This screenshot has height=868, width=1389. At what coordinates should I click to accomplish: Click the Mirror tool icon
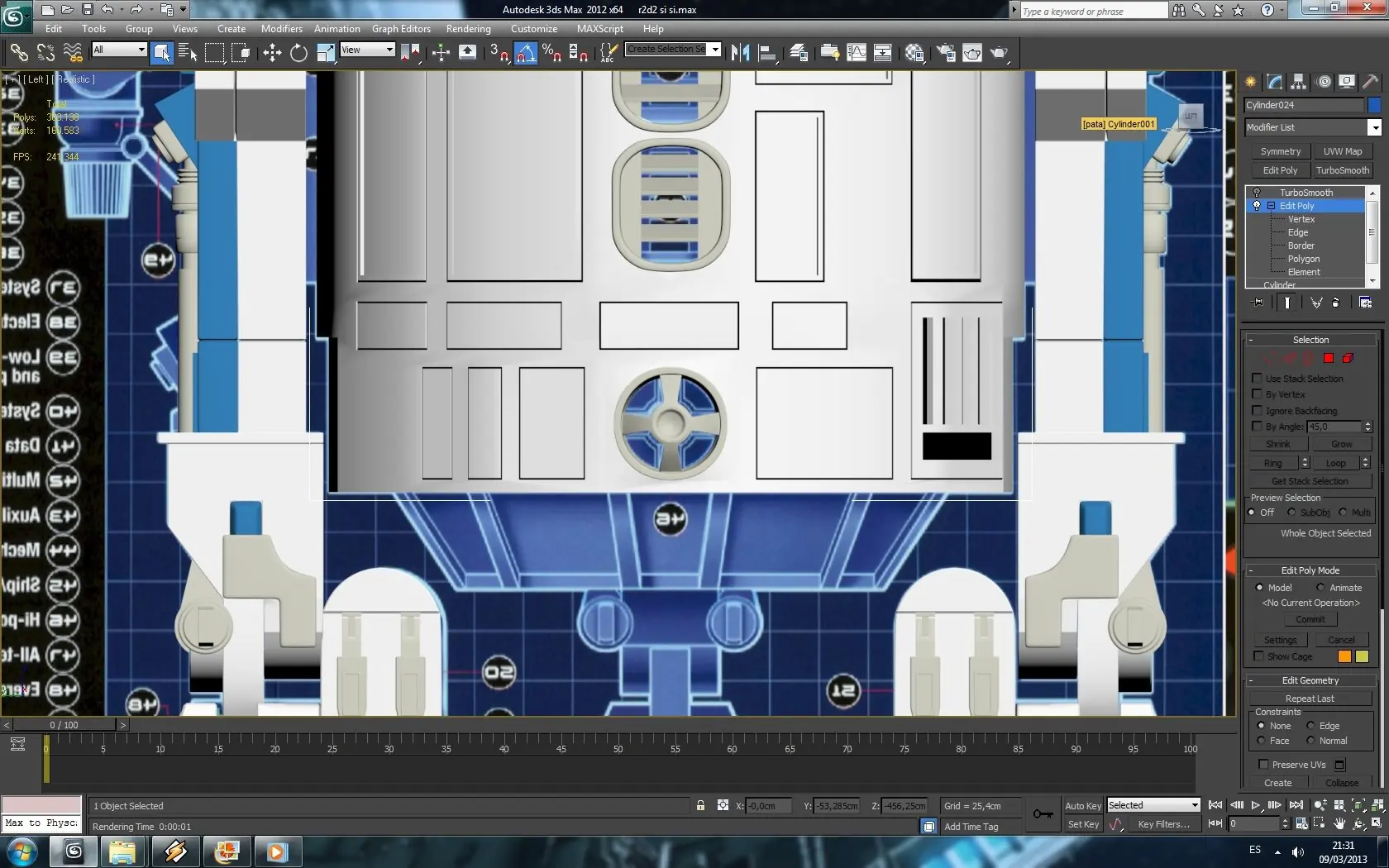coord(741,53)
